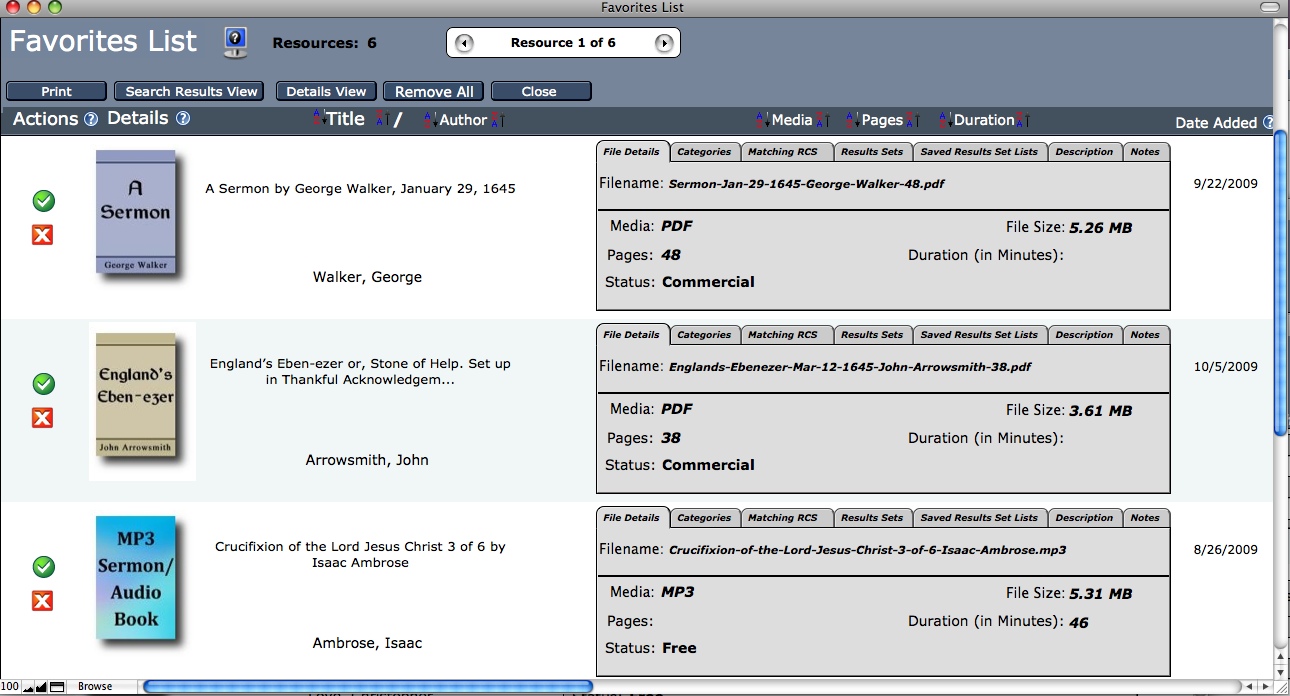The width and height of the screenshot is (1290, 696).
Task: Open the Favorites List help monitor icon
Action: point(235,41)
